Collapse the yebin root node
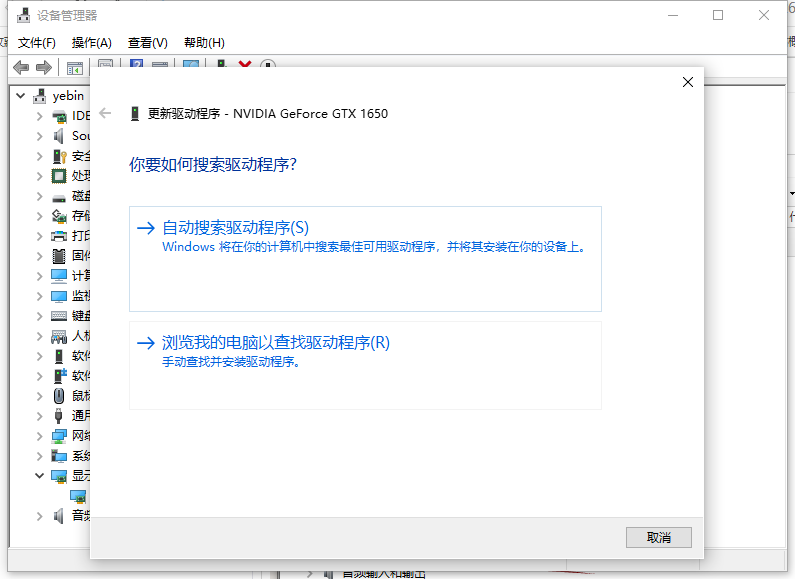The height and width of the screenshot is (579, 795). (21, 95)
